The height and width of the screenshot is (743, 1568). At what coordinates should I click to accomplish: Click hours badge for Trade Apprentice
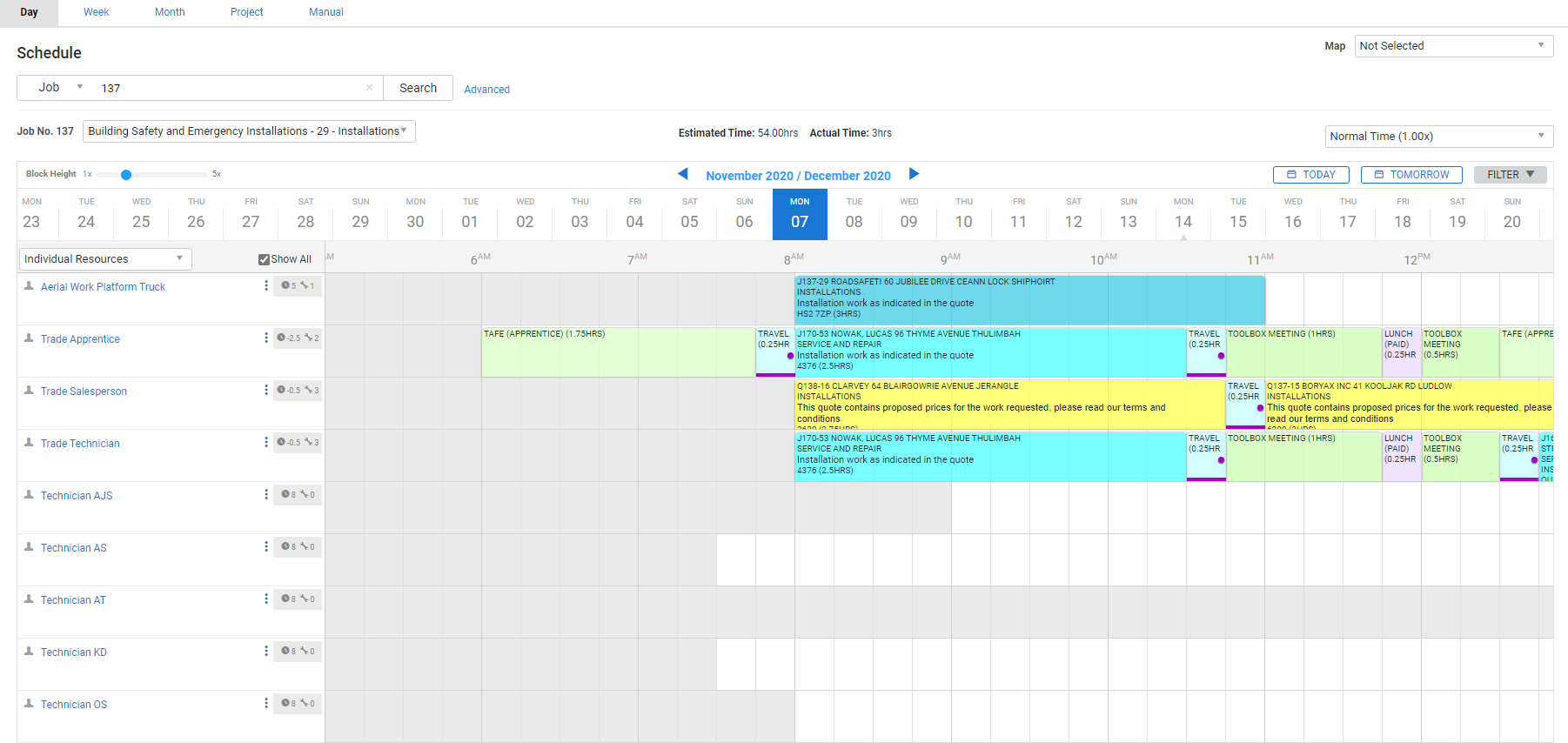tap(298, 338)
